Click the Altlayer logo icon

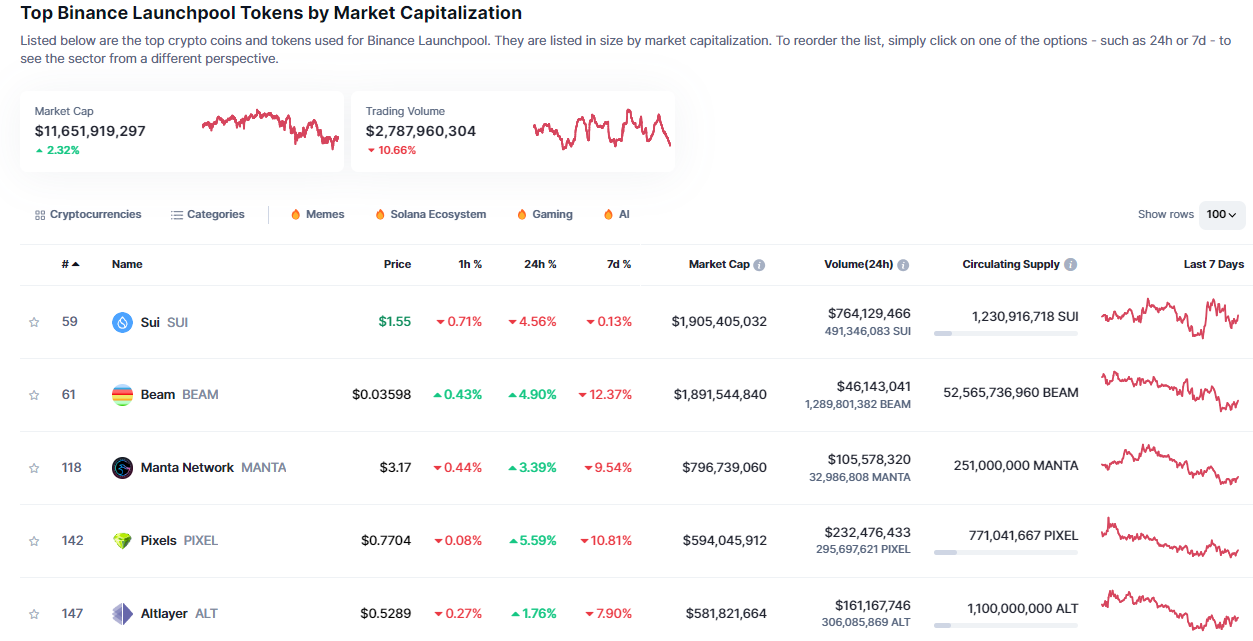(x=122, y=614)
